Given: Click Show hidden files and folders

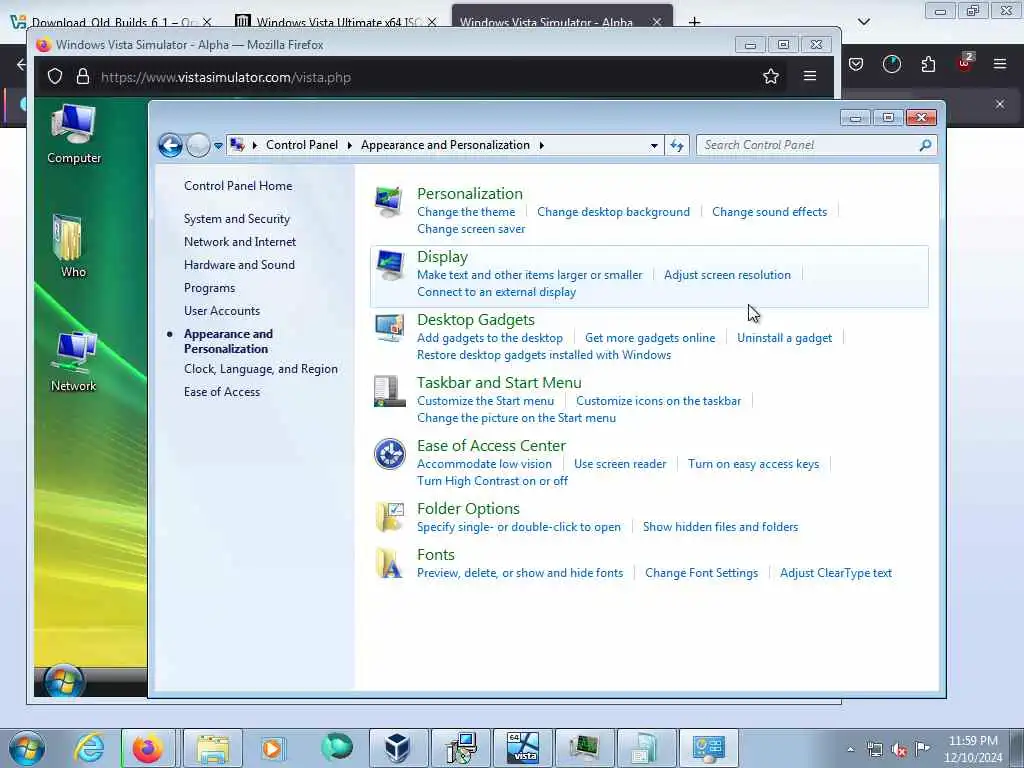Looking at the screenshot, I should click(720, 527).
